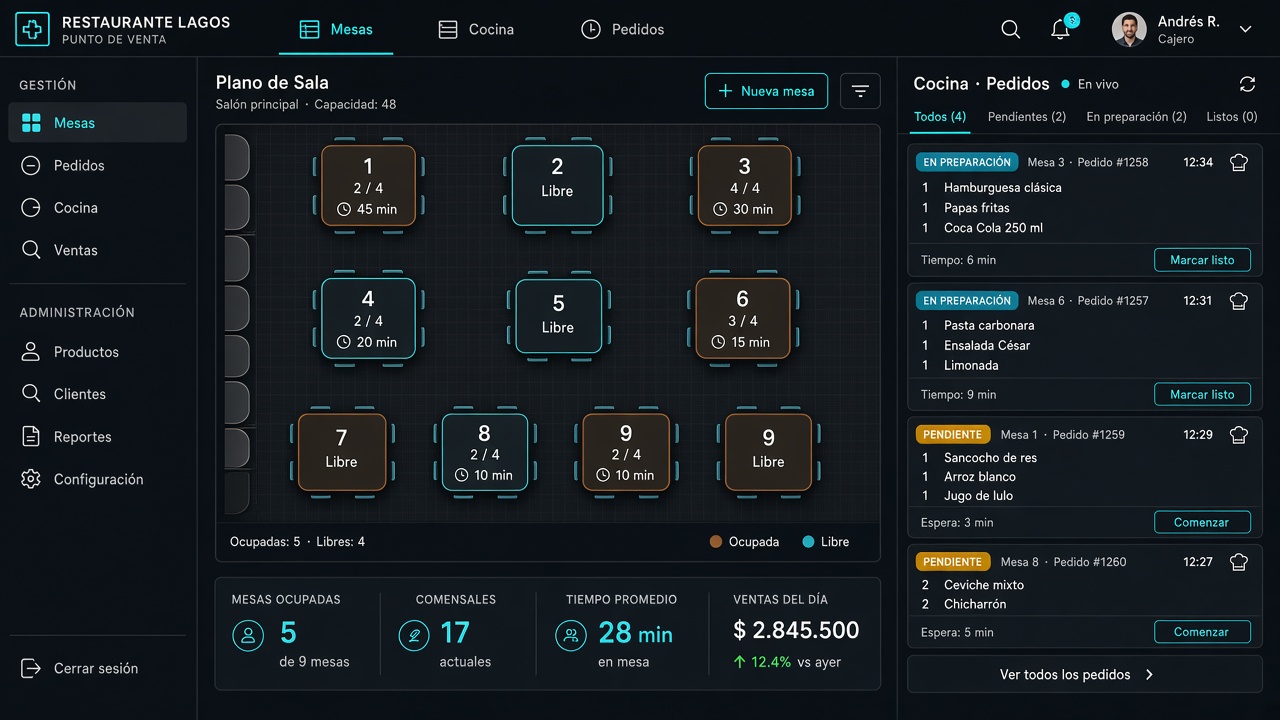Open notifications bell icon

tap(1061, 30)
